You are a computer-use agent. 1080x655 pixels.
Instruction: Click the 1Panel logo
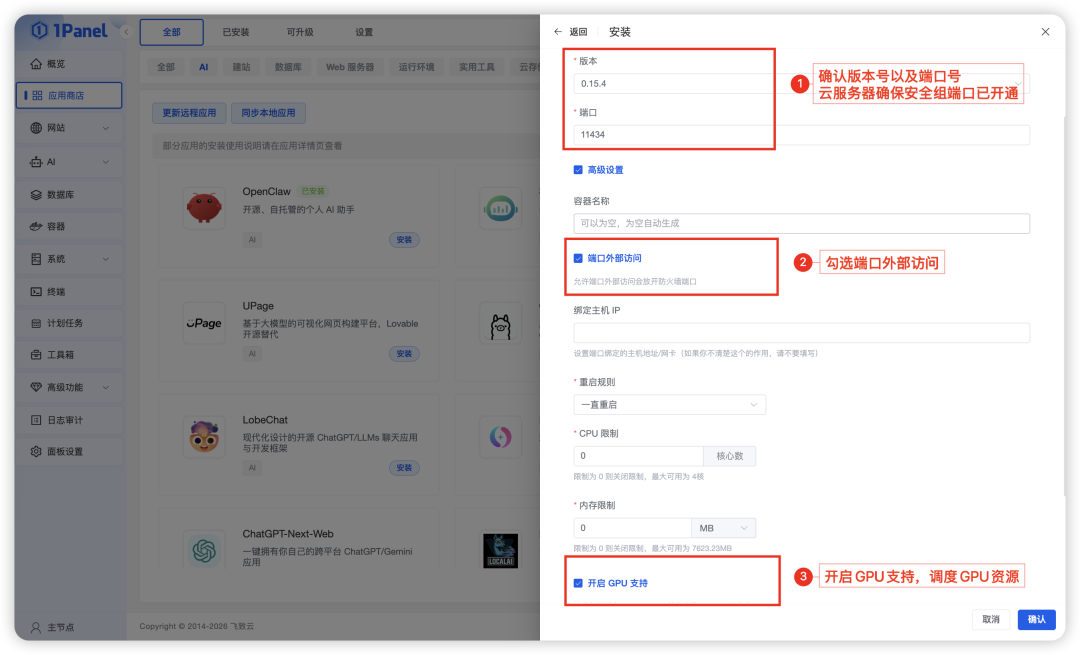pyautogui.click(x=70, y=31)
